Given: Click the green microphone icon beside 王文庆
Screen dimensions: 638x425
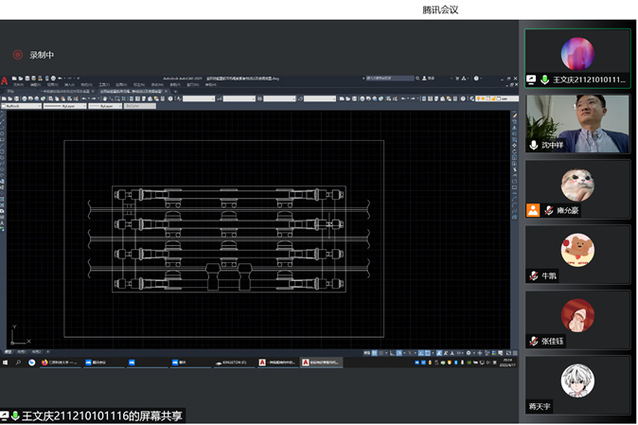Looking at the screenshot, I should (545, 78).
